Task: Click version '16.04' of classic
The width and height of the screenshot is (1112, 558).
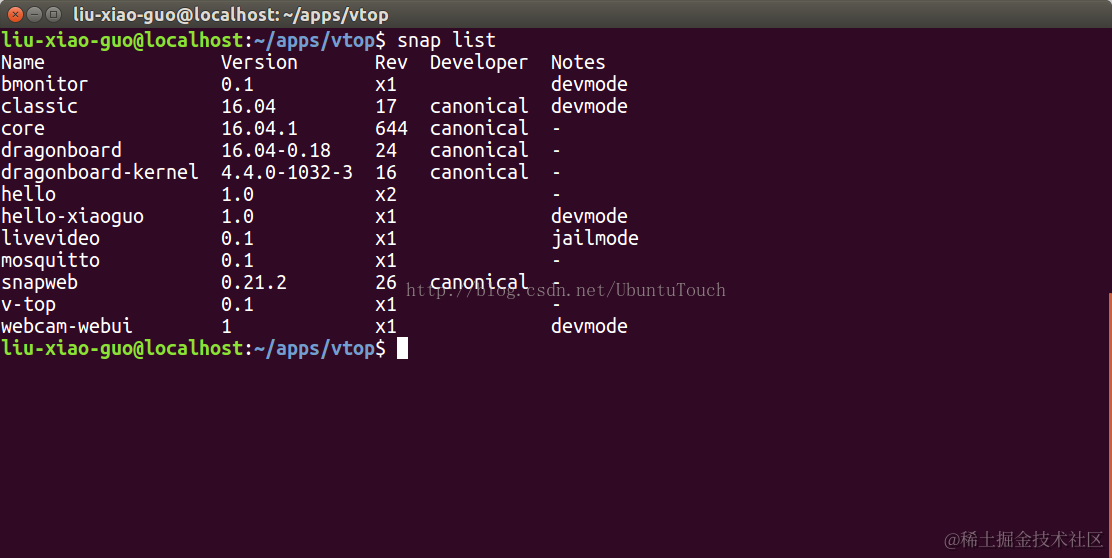Action: pos(248,106)
